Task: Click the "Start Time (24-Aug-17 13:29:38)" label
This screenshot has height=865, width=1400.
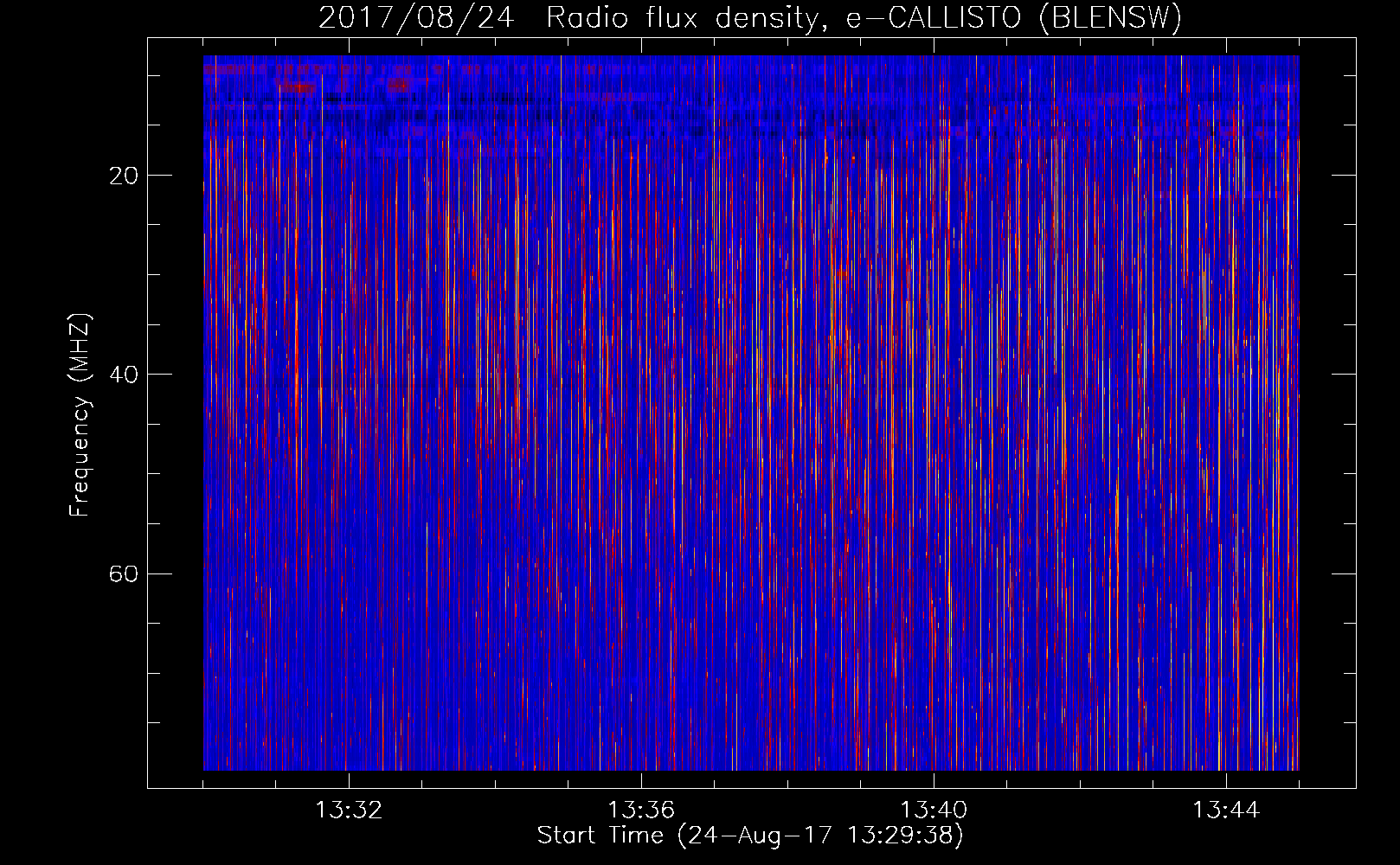Action: coord(750,835)
